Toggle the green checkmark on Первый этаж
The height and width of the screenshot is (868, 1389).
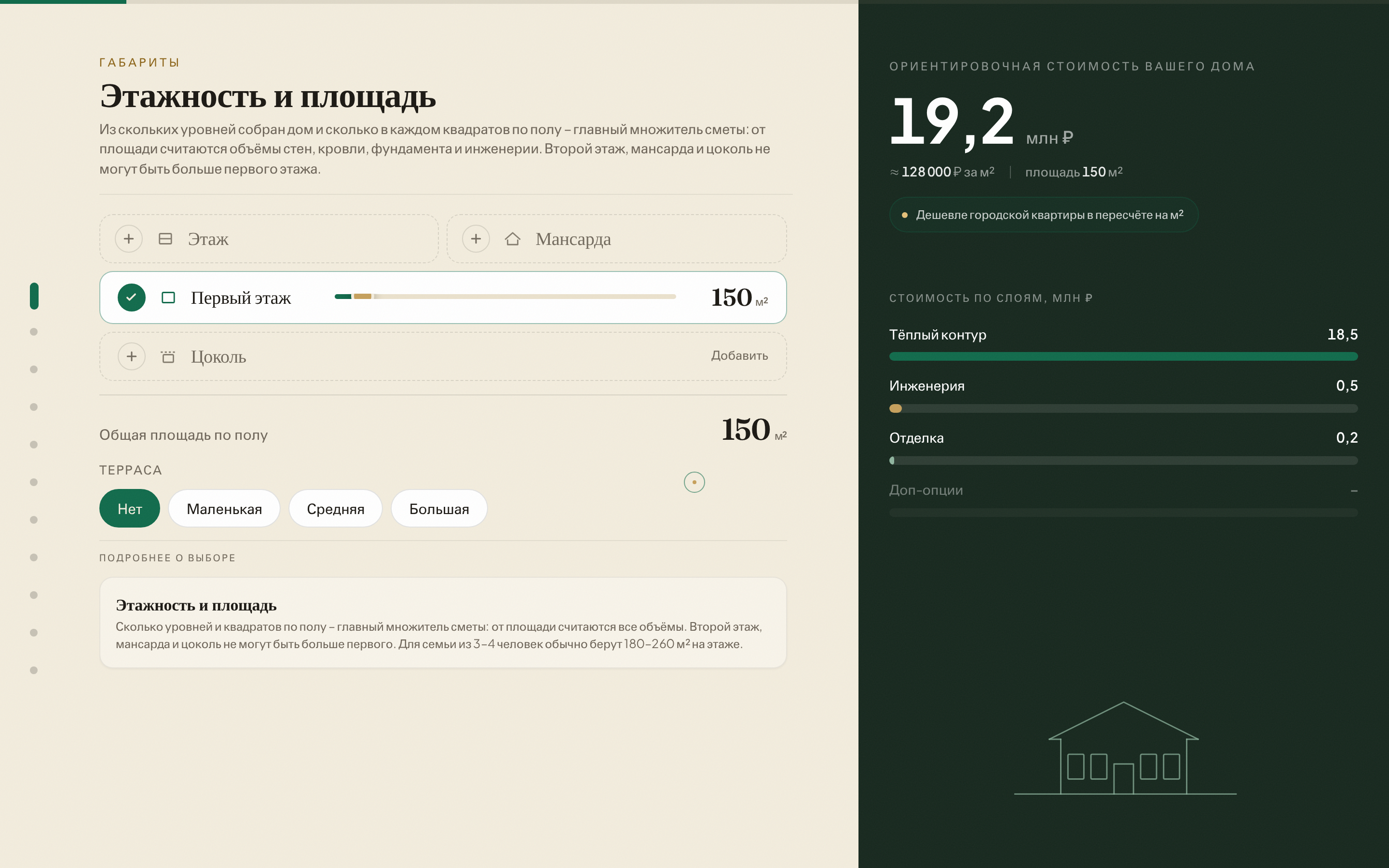click(x=132, y=298)
